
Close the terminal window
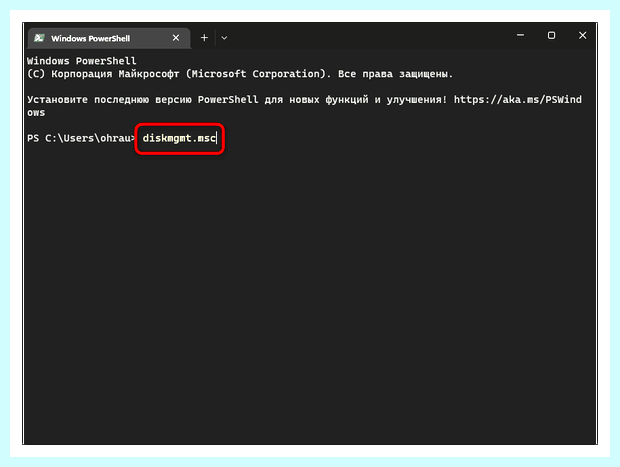point(582,36)
